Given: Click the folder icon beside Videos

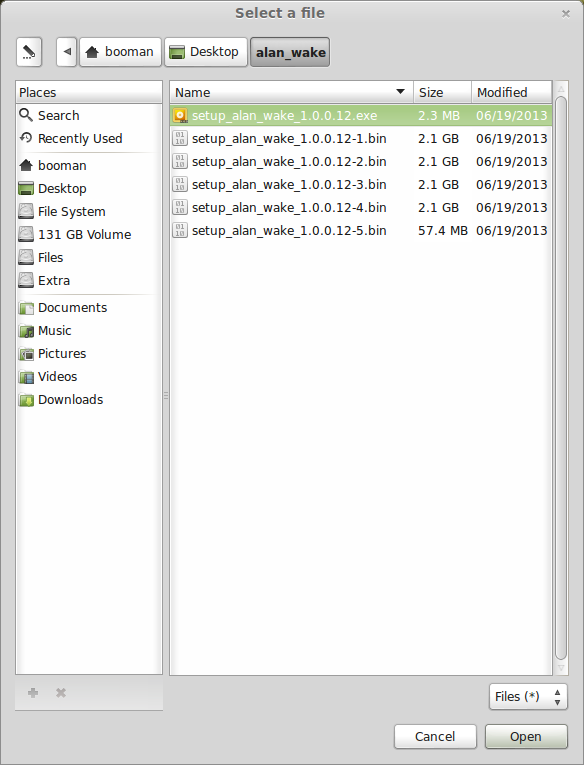Looking at the screenshot, I should click(26, 377).
